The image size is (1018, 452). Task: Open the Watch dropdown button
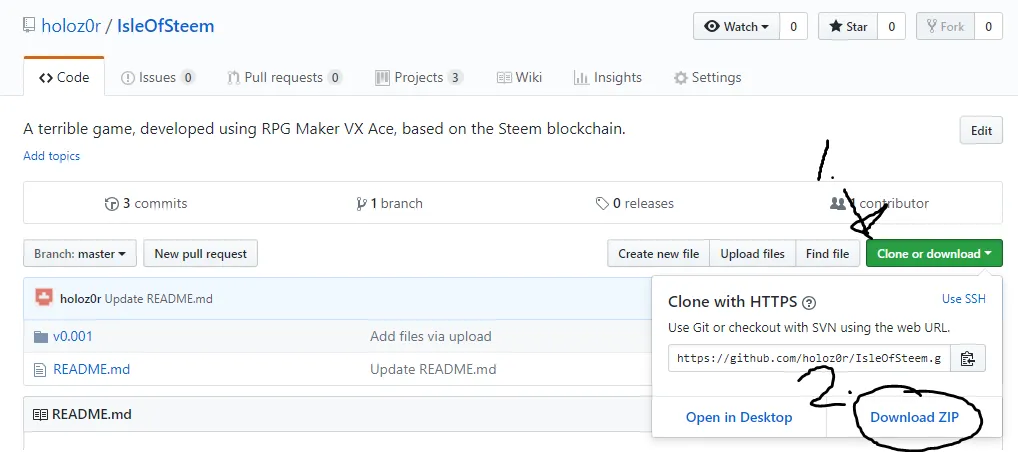(x=736, y=27)
